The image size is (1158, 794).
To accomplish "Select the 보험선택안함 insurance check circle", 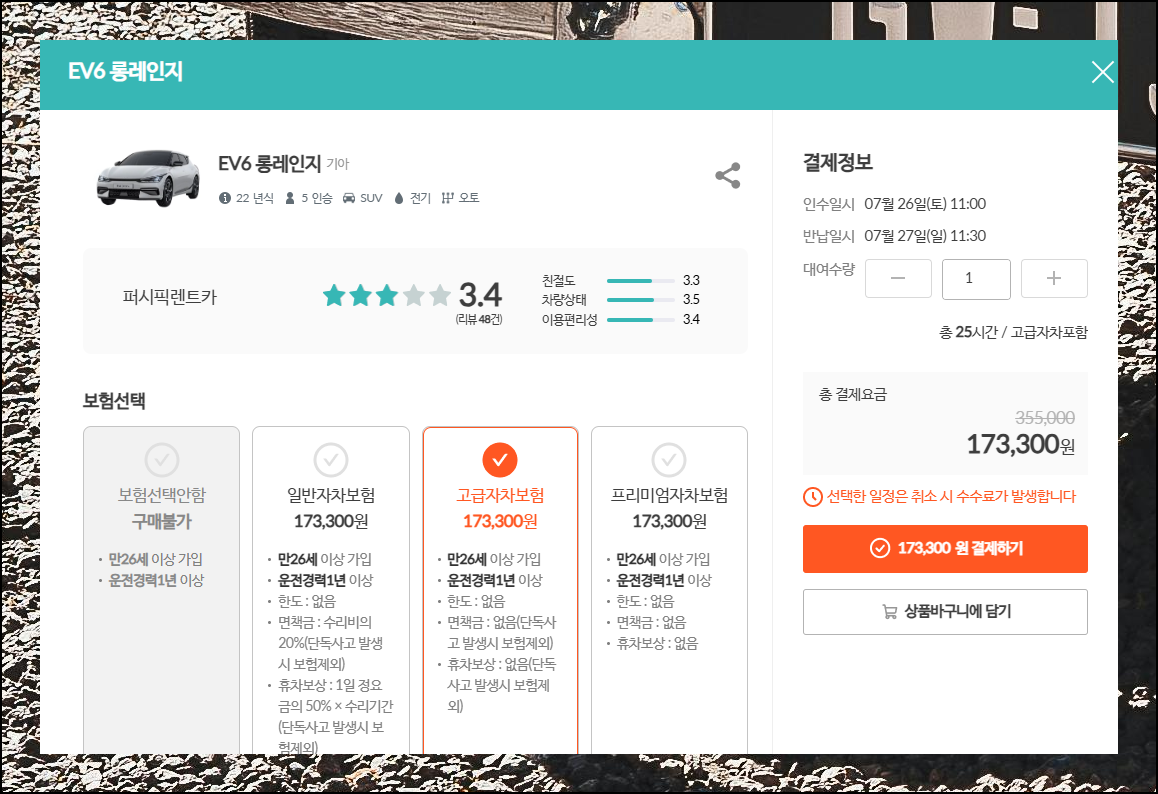I will point(162,460).
